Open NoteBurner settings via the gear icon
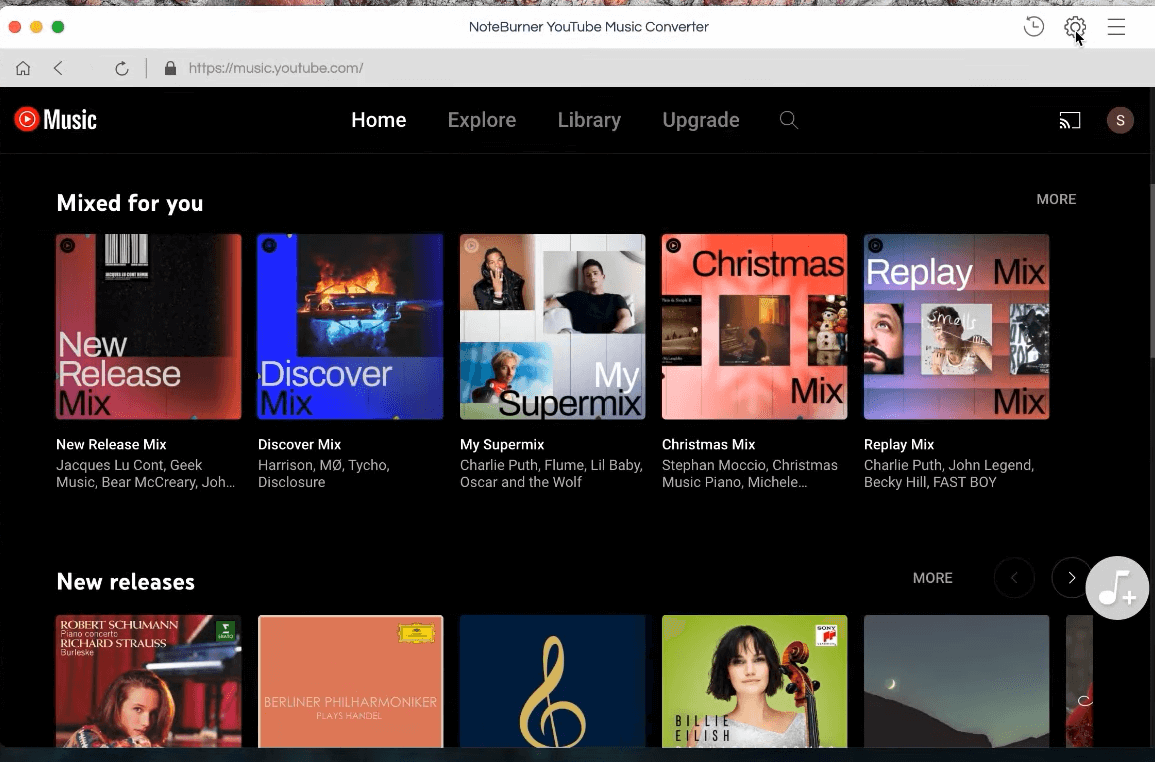Image resolution: width=1155 pixels, height=762 pixels. pos(1074,27)
